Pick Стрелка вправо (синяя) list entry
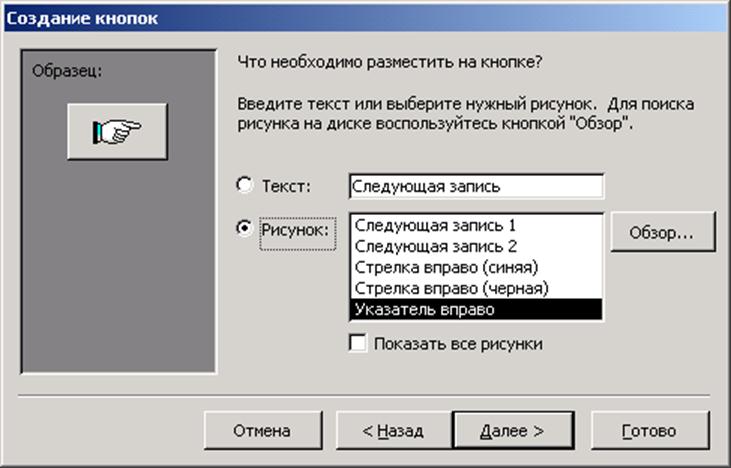 [x=476, y=267]
